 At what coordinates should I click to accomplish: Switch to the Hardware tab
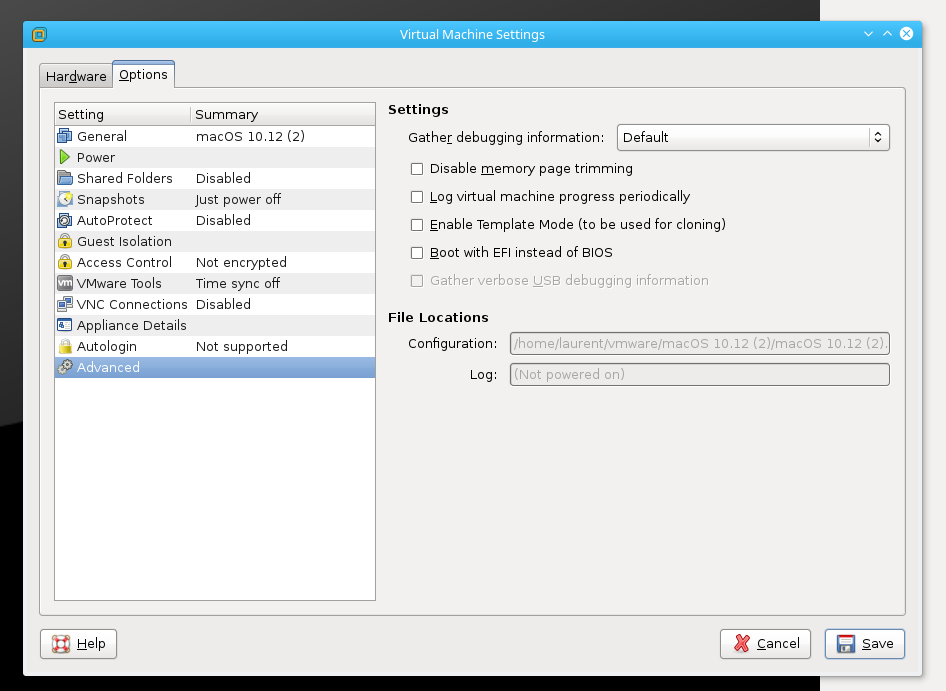(76, 76)
